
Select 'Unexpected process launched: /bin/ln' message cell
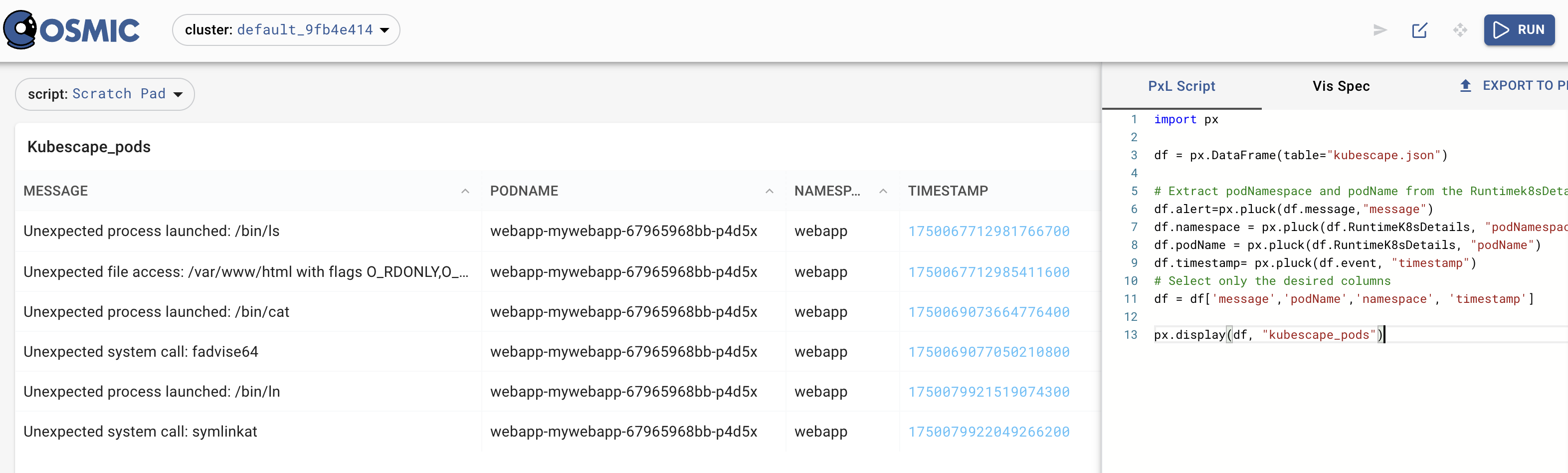point(152,392)
